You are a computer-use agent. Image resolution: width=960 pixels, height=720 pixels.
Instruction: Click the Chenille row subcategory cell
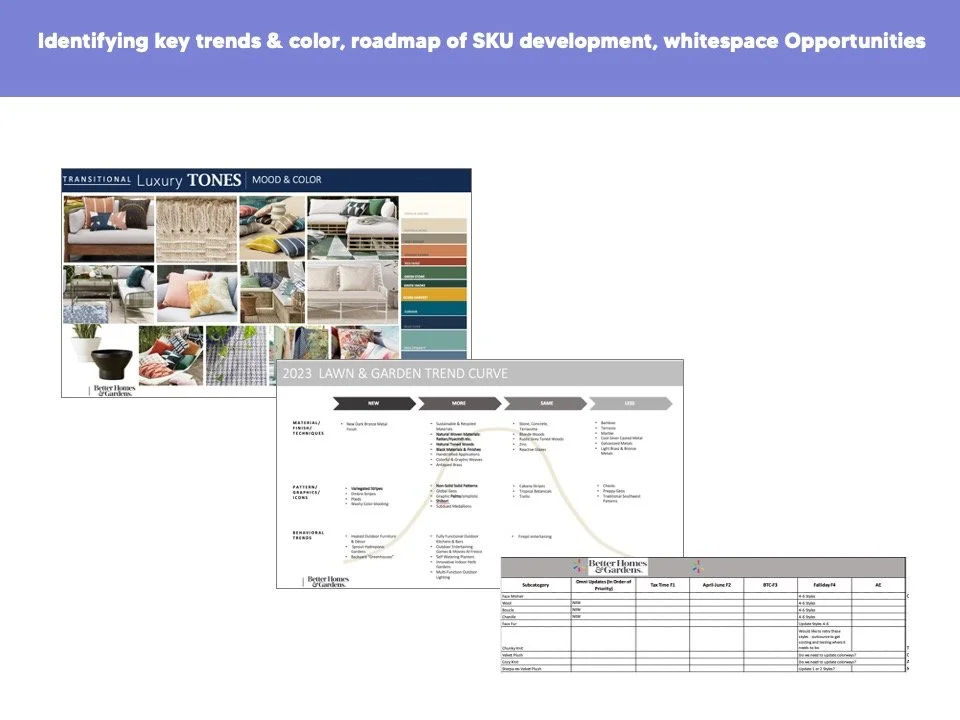[536, 617]
